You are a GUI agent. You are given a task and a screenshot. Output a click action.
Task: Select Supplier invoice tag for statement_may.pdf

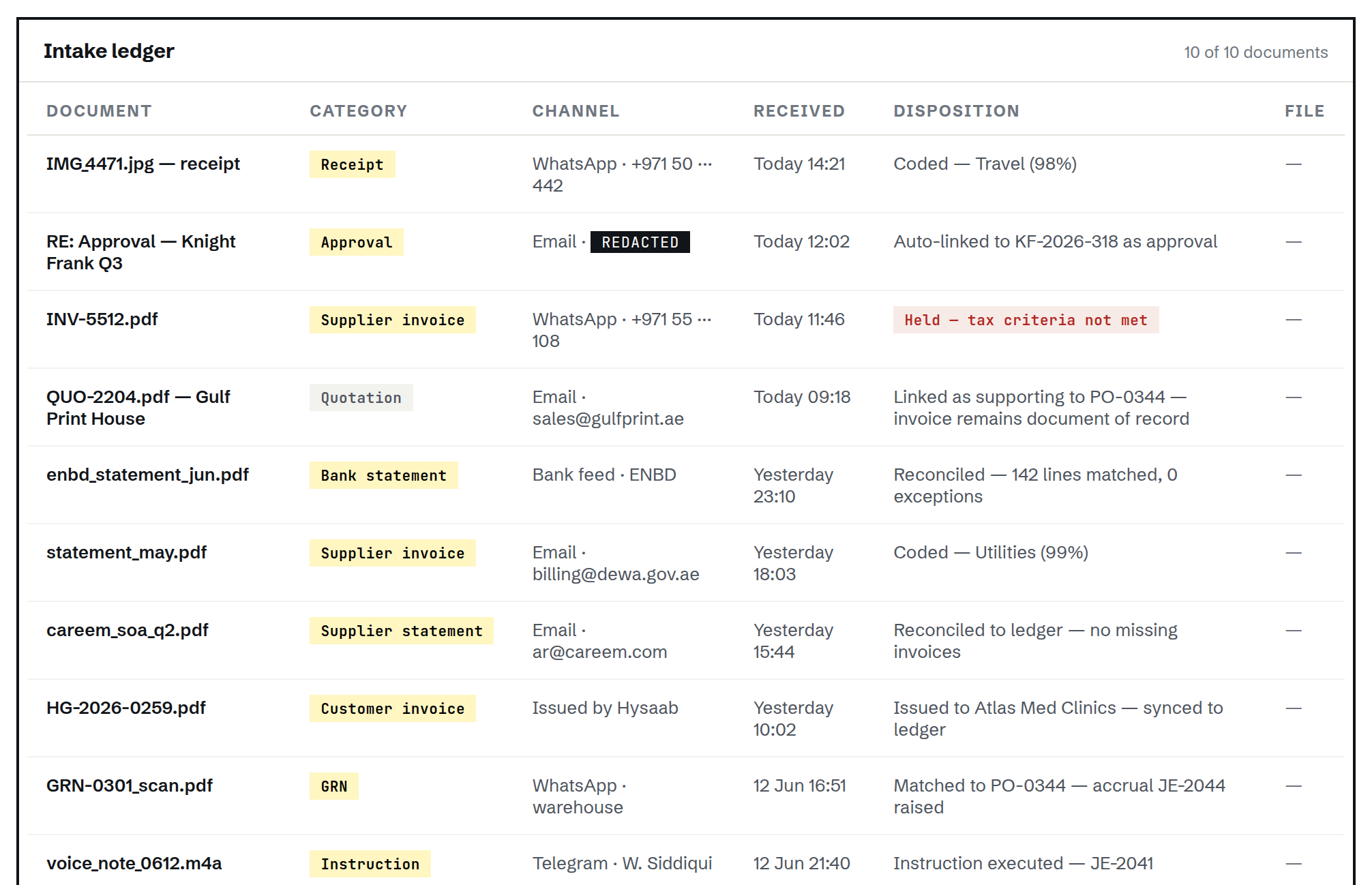[x=392, y=553]
